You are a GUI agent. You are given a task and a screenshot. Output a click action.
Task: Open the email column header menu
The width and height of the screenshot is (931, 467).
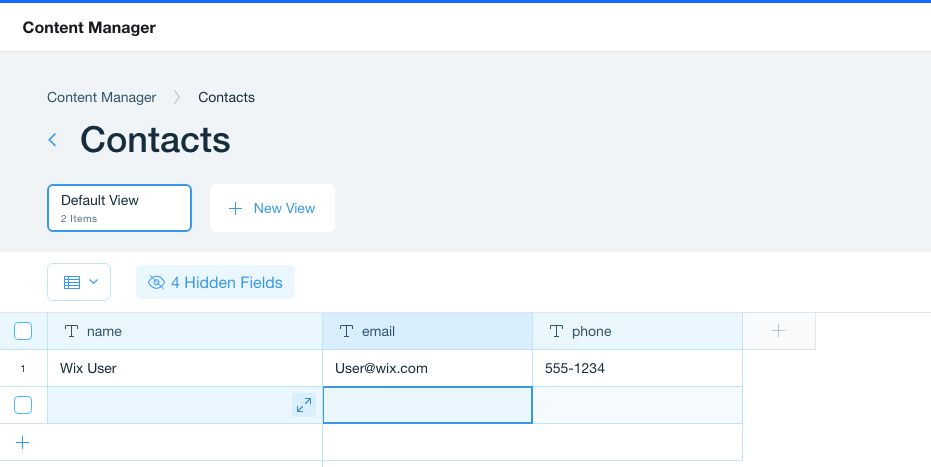point(428,331)
